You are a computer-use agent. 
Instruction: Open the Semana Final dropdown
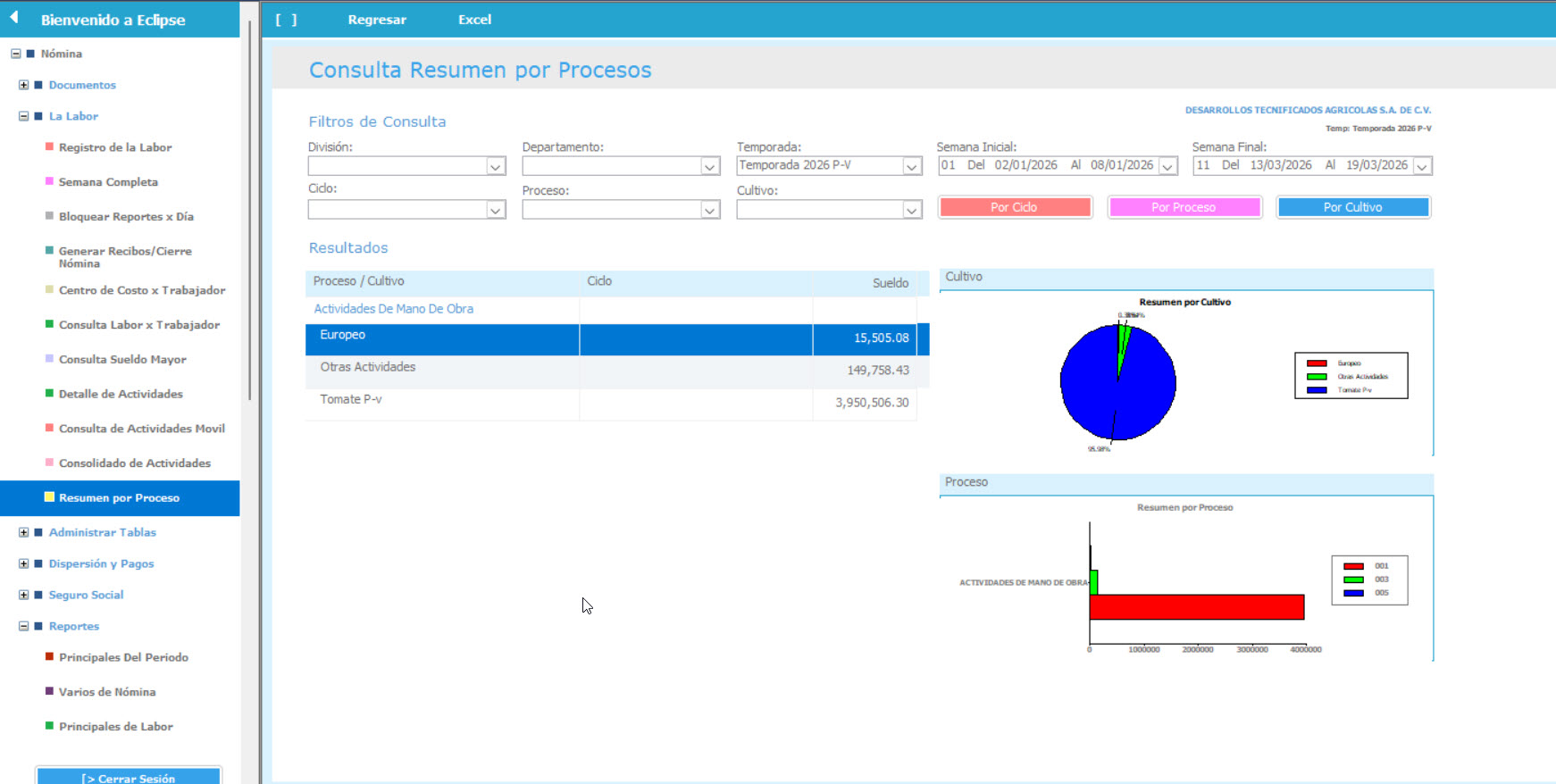click(x=1422, y=166)
